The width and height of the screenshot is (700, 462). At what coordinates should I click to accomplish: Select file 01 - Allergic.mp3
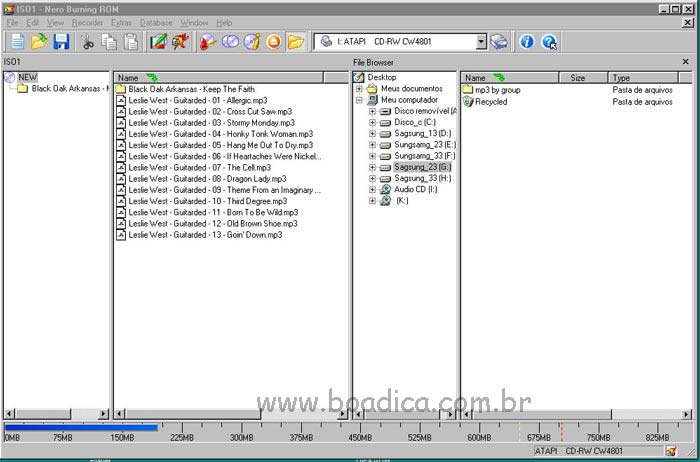point(198,100)
